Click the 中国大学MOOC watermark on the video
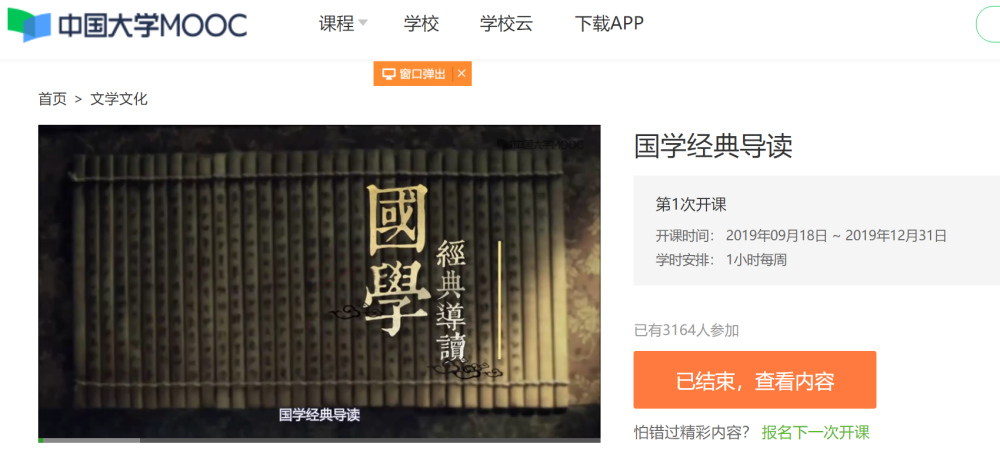The width and height of the screenshot is (1000, 454). click(x=540, y=144)
